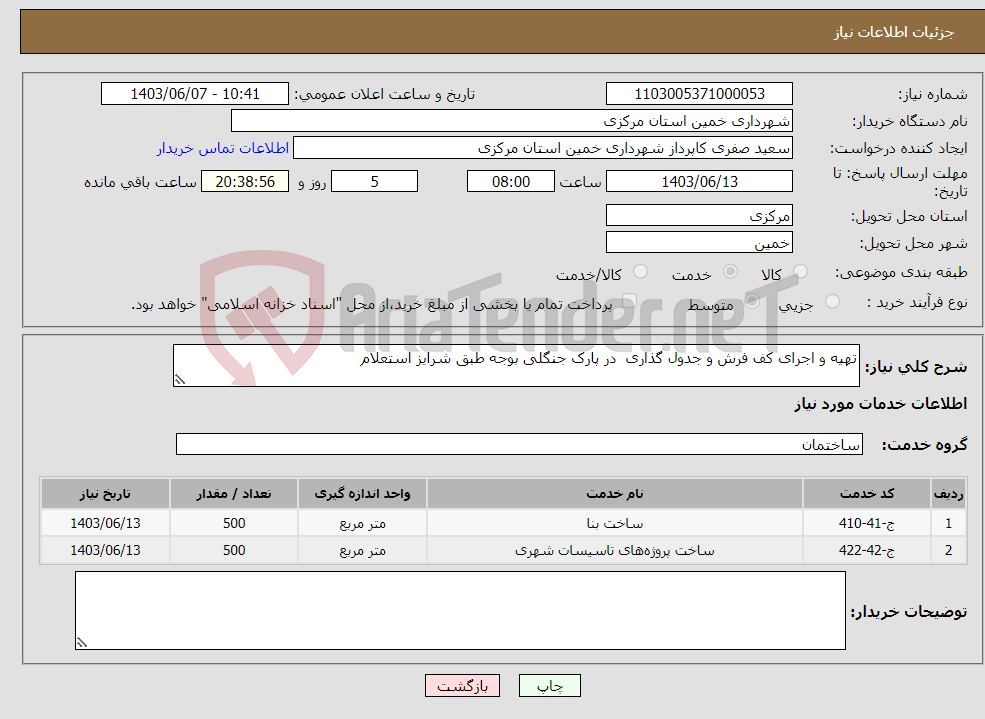Click the تاریخ نیاز column header
The width and height of the screenshot is (985, 719).
(106, 494)
